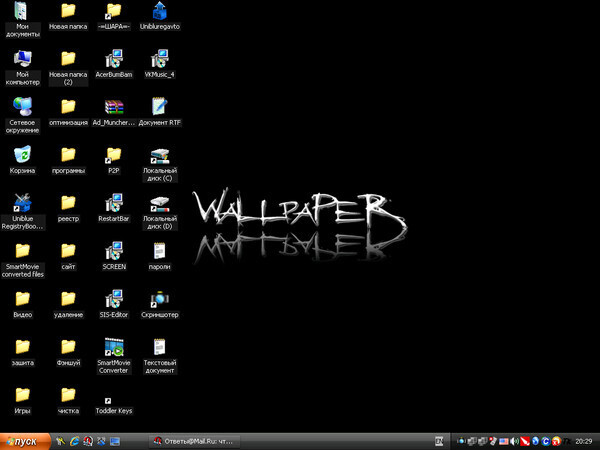Viewport: 600px width, 450px height.
Task: Select SmartMovie converted files folder
Action: click(x=22, y=259)
